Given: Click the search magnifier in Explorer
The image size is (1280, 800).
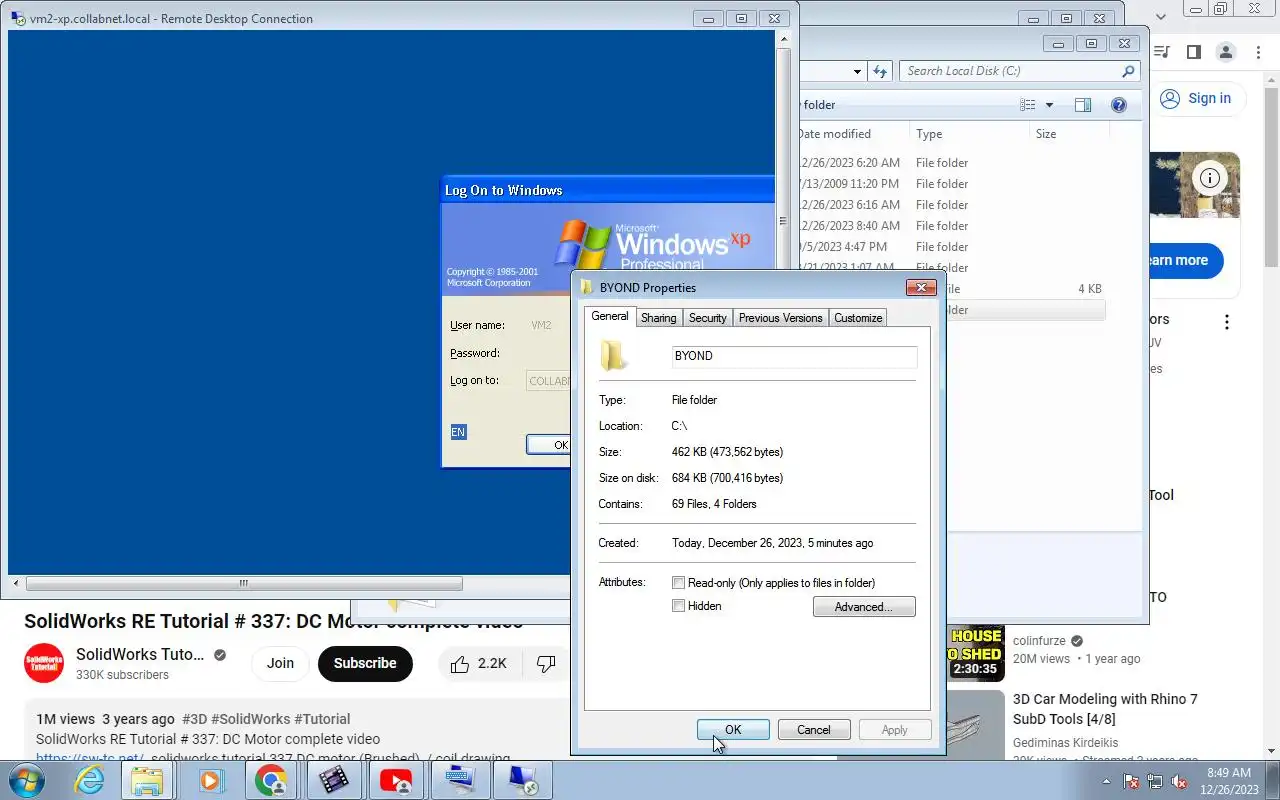Looking at the screenshot, I should click(x=1128, y=71).
